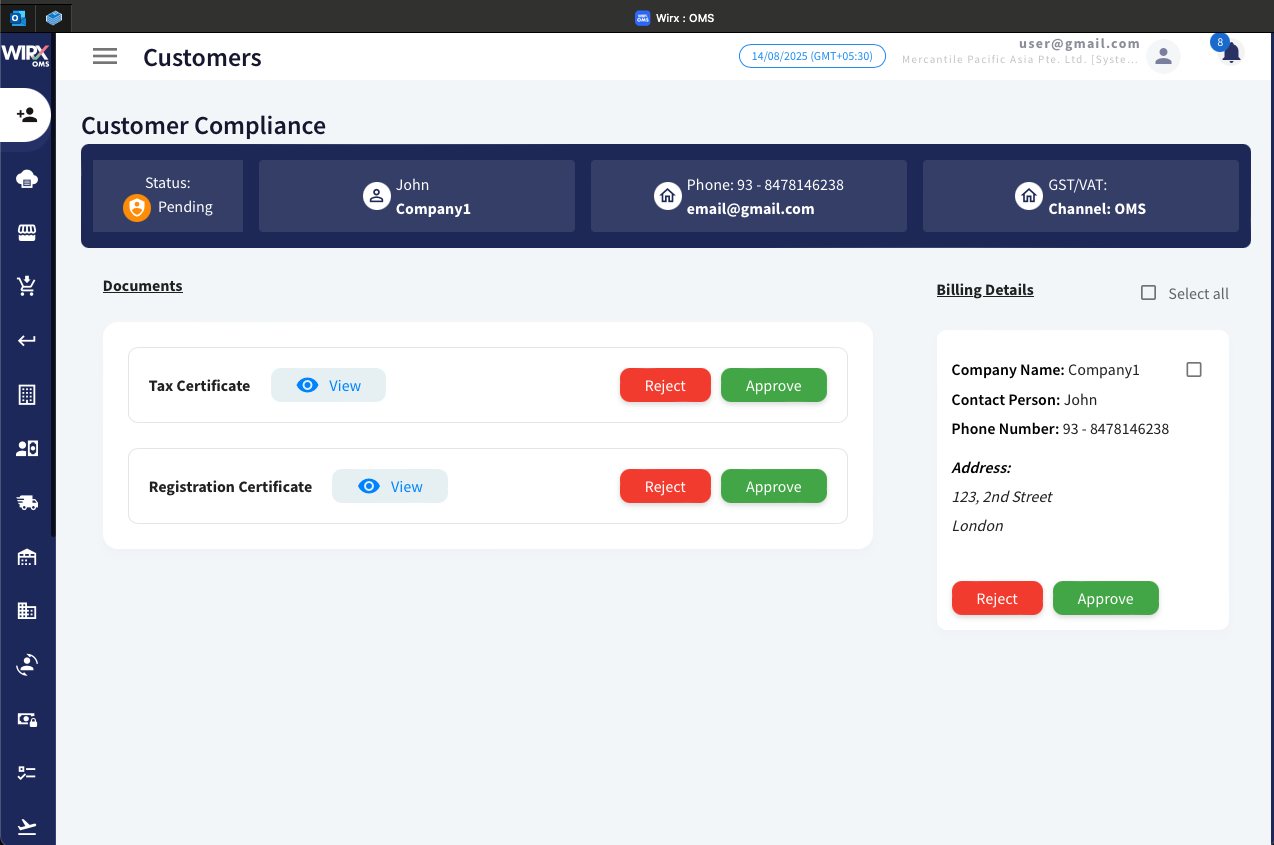This screenshot has height=845, width=1274.
Task: Open the user profile avatar
Action: [1163, 57]
